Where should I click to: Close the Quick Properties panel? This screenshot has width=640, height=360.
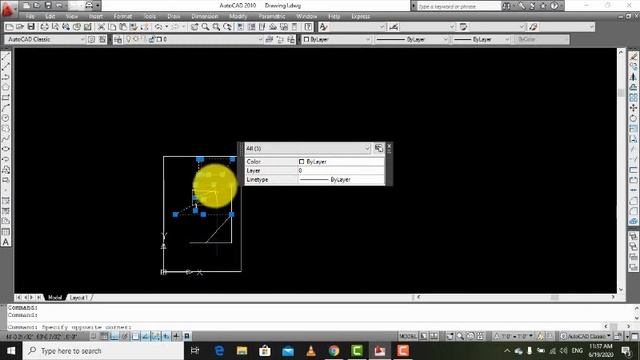pyautogui.click(x=389, y=145)
